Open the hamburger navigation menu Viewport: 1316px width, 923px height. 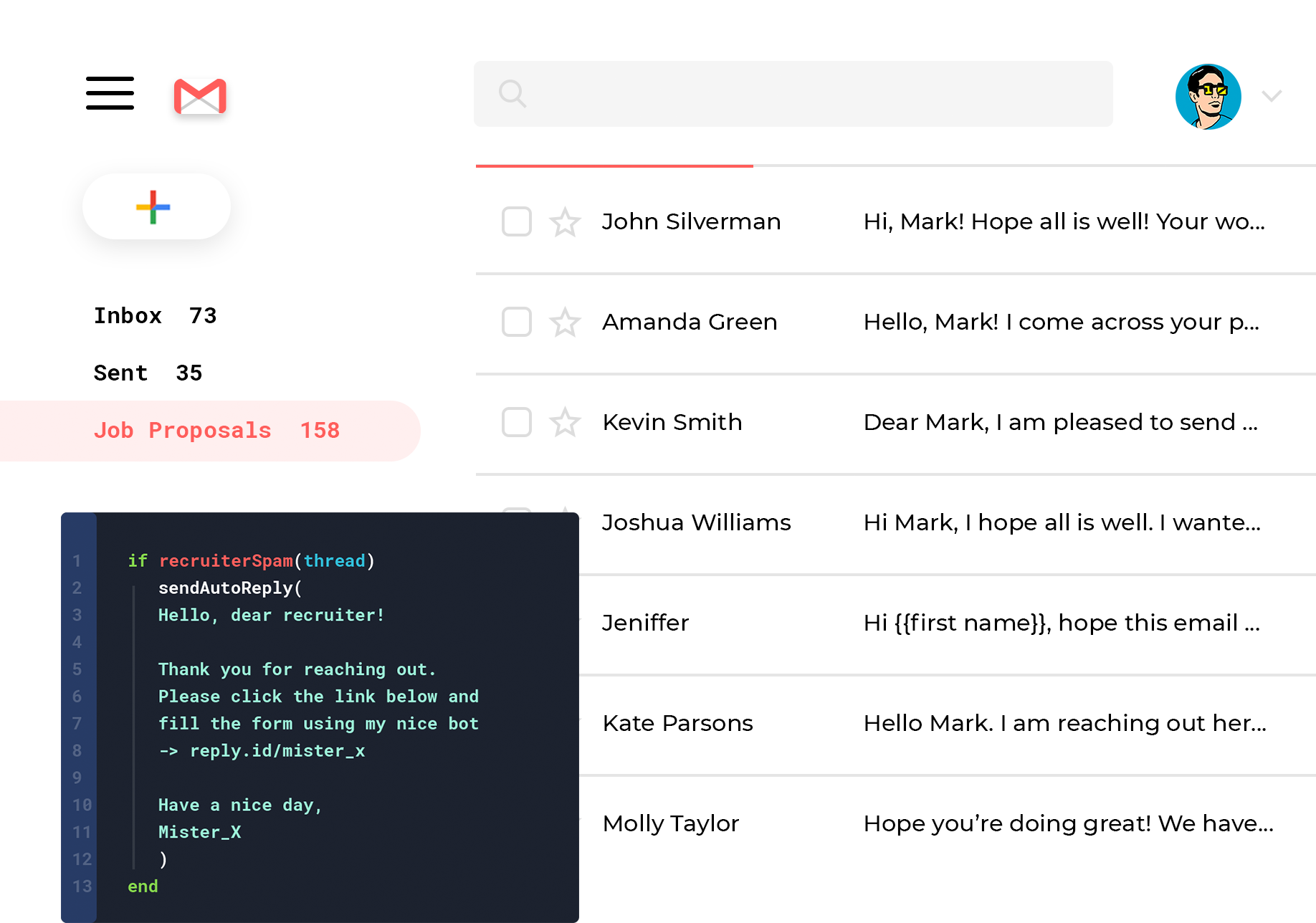(110, 93)
